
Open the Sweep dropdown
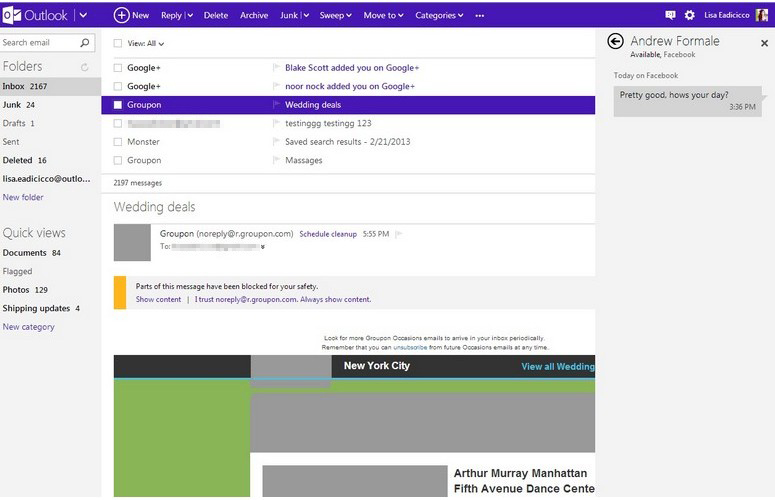click(335, 15)
